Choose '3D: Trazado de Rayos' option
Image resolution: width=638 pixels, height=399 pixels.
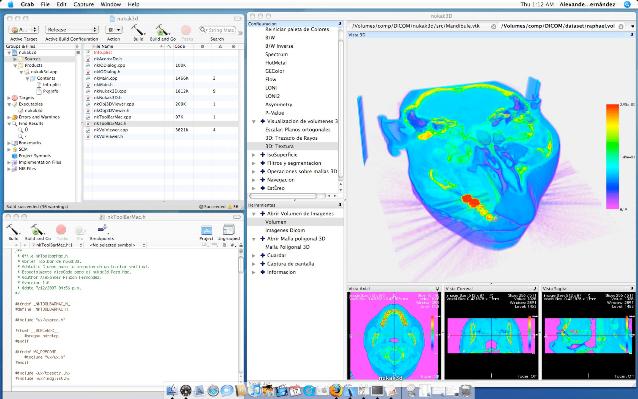pyautogui.click(x=291, y=138)
